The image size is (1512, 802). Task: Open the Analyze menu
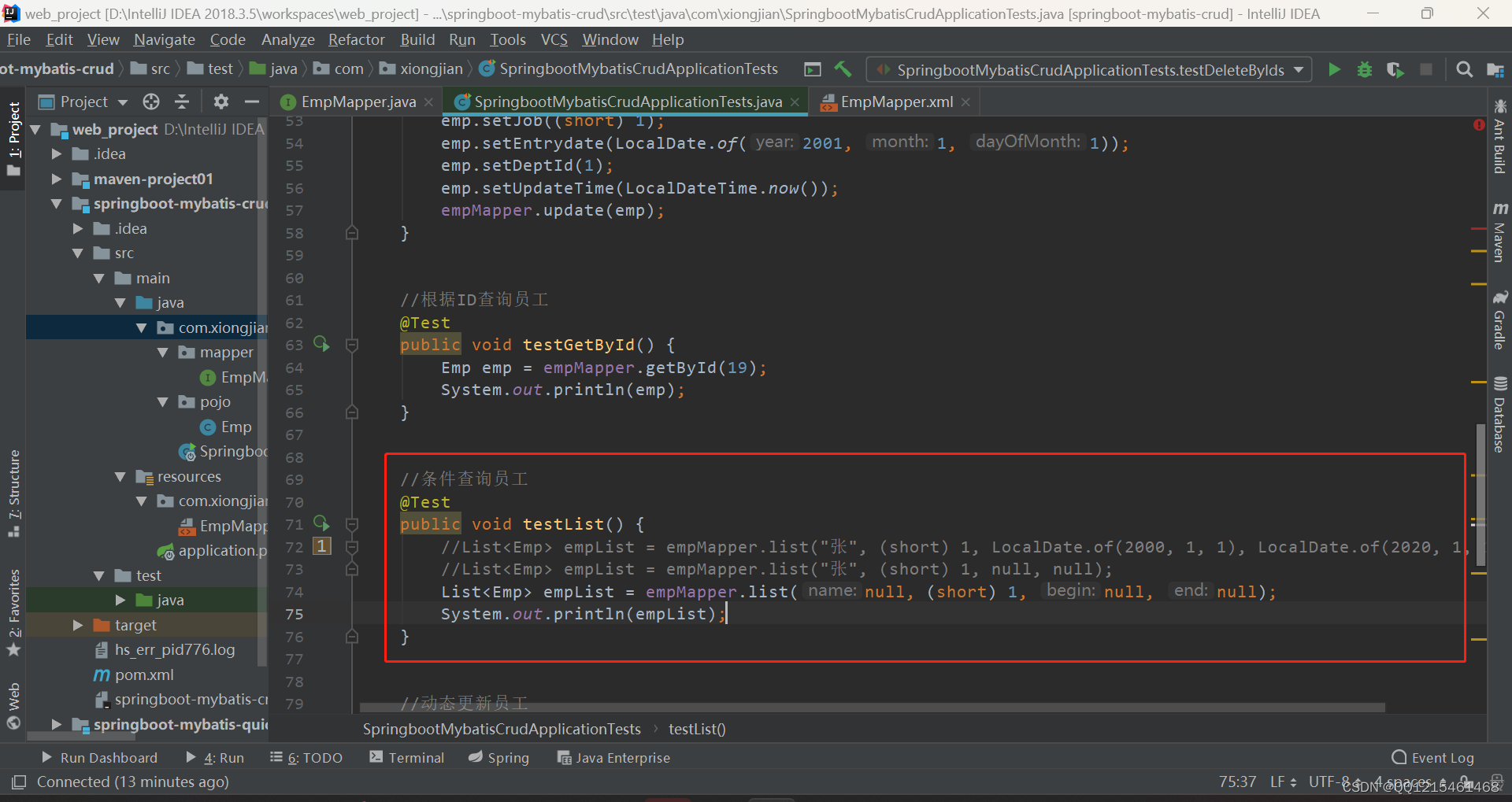[x=287, y=39]
